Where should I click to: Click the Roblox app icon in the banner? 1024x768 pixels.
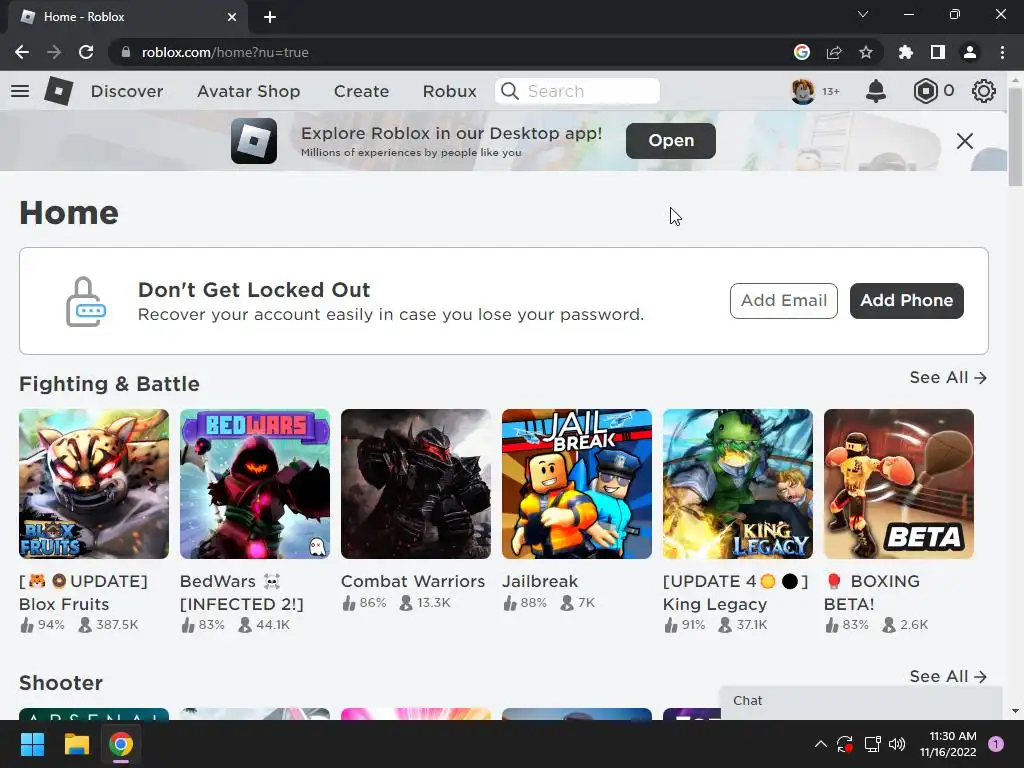click(x=254, y=140)
